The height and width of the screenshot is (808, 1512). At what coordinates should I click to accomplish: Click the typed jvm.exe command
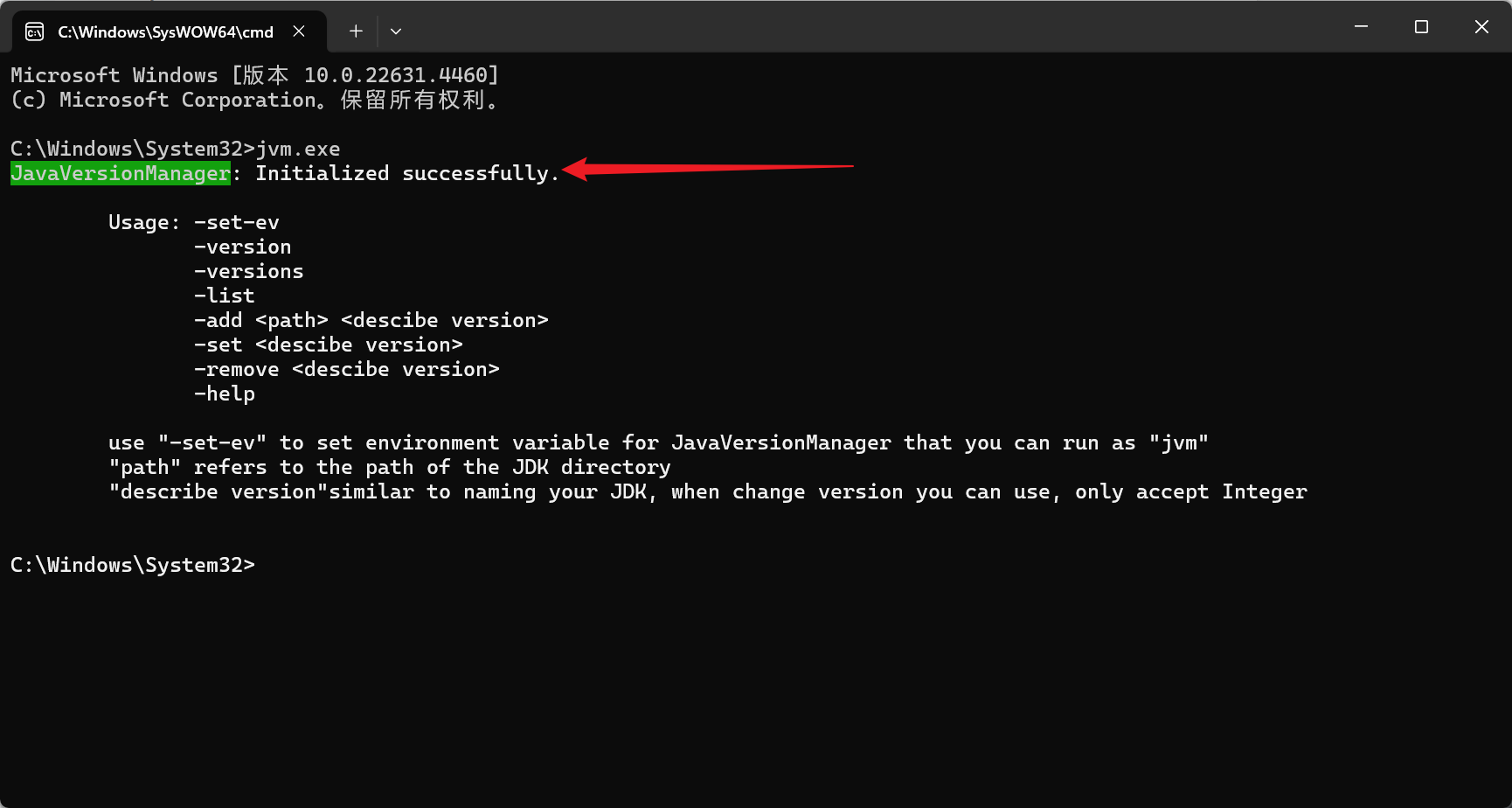pos(298,149)
